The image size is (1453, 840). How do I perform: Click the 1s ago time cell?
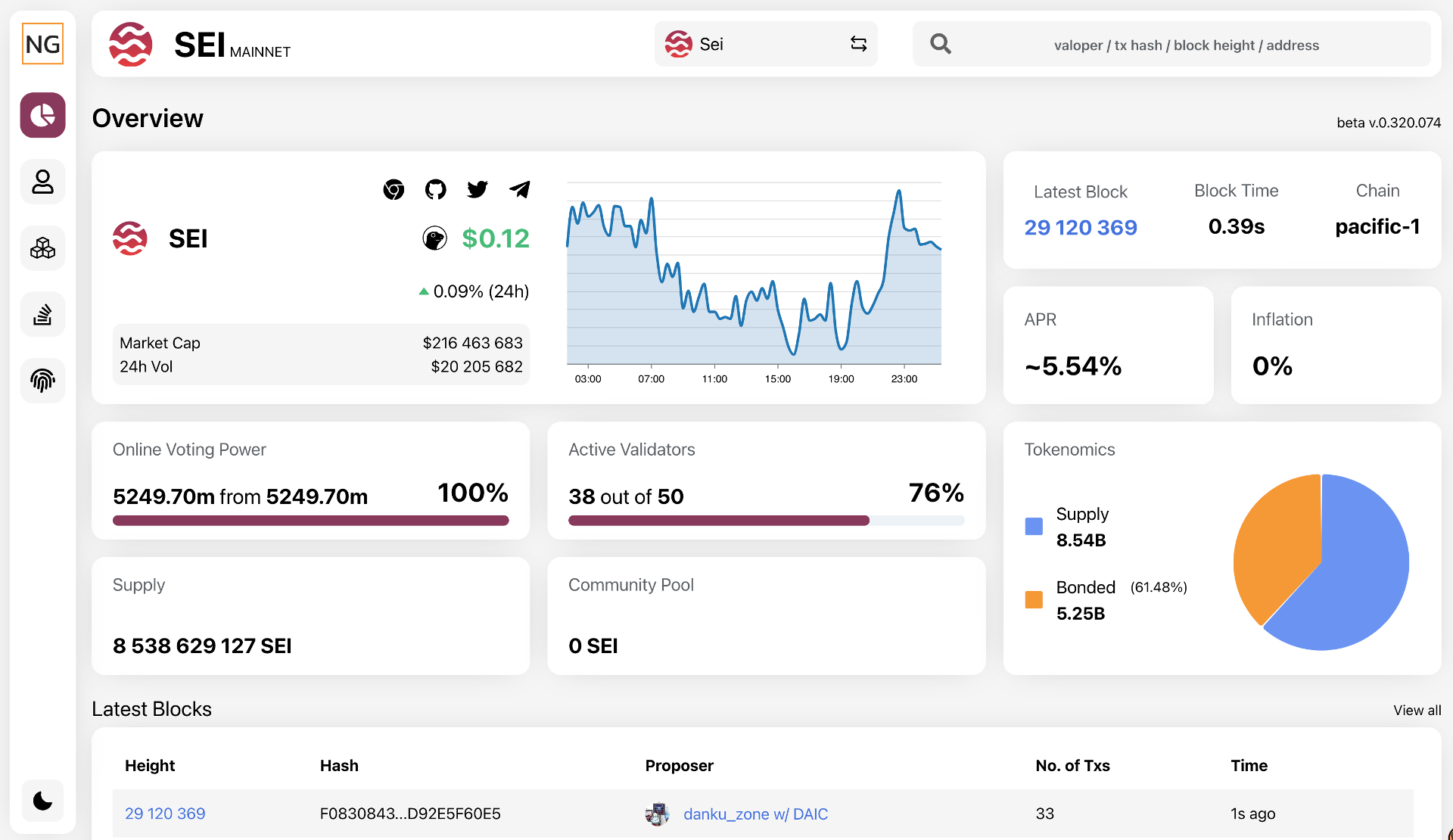(1252, 814)
